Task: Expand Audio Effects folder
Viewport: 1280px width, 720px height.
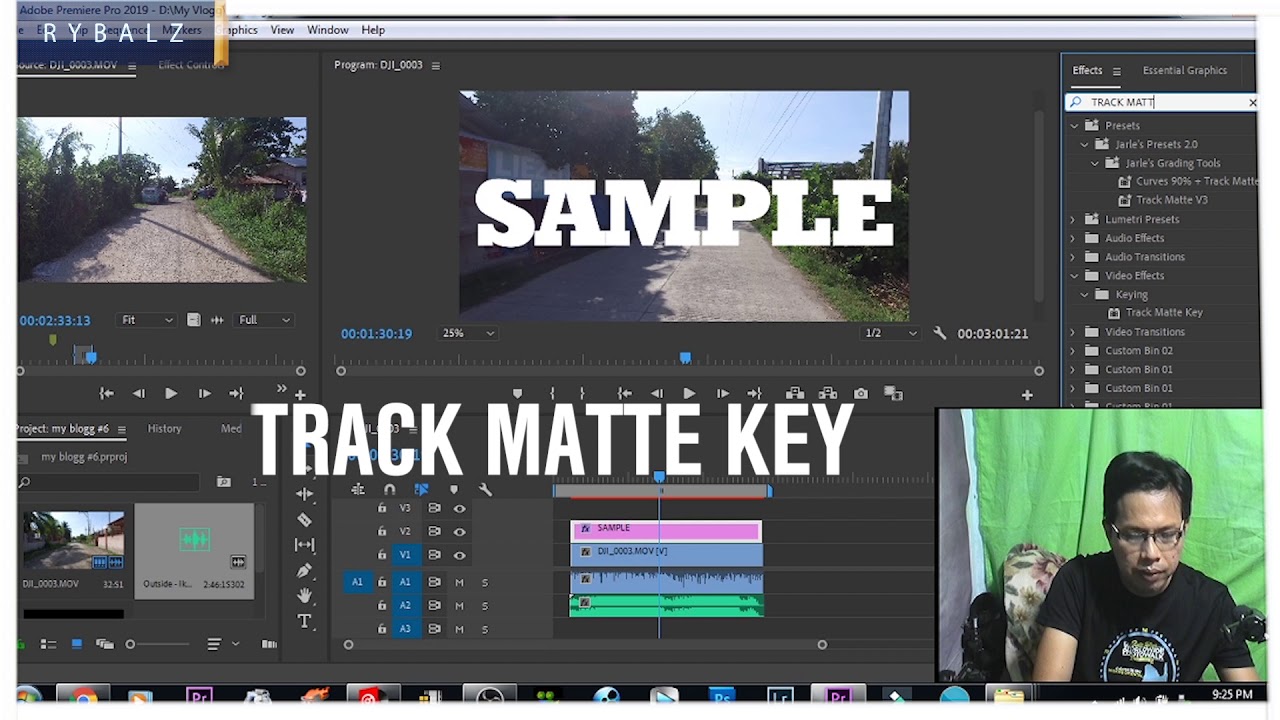Action: pyautogui.click(x=1073, y=238)
